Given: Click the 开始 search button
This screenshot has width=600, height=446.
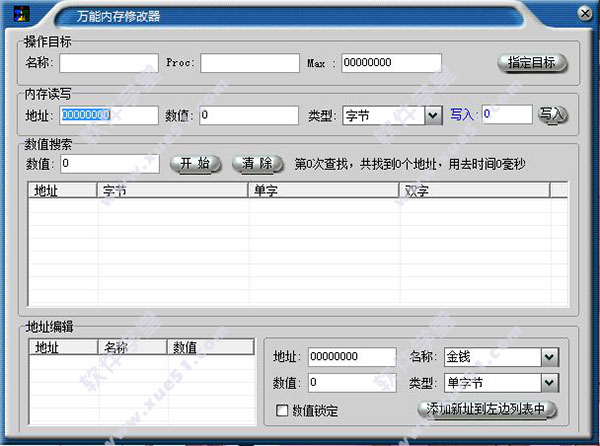Looking at the screenshot, I should [195, 164].
